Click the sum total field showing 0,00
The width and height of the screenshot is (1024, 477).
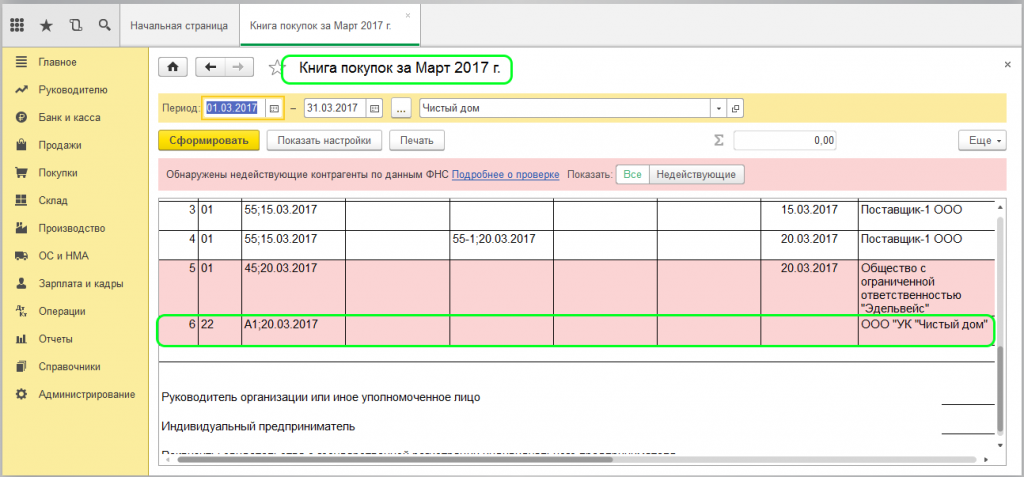pyautogui.click(x=785, y=141)
